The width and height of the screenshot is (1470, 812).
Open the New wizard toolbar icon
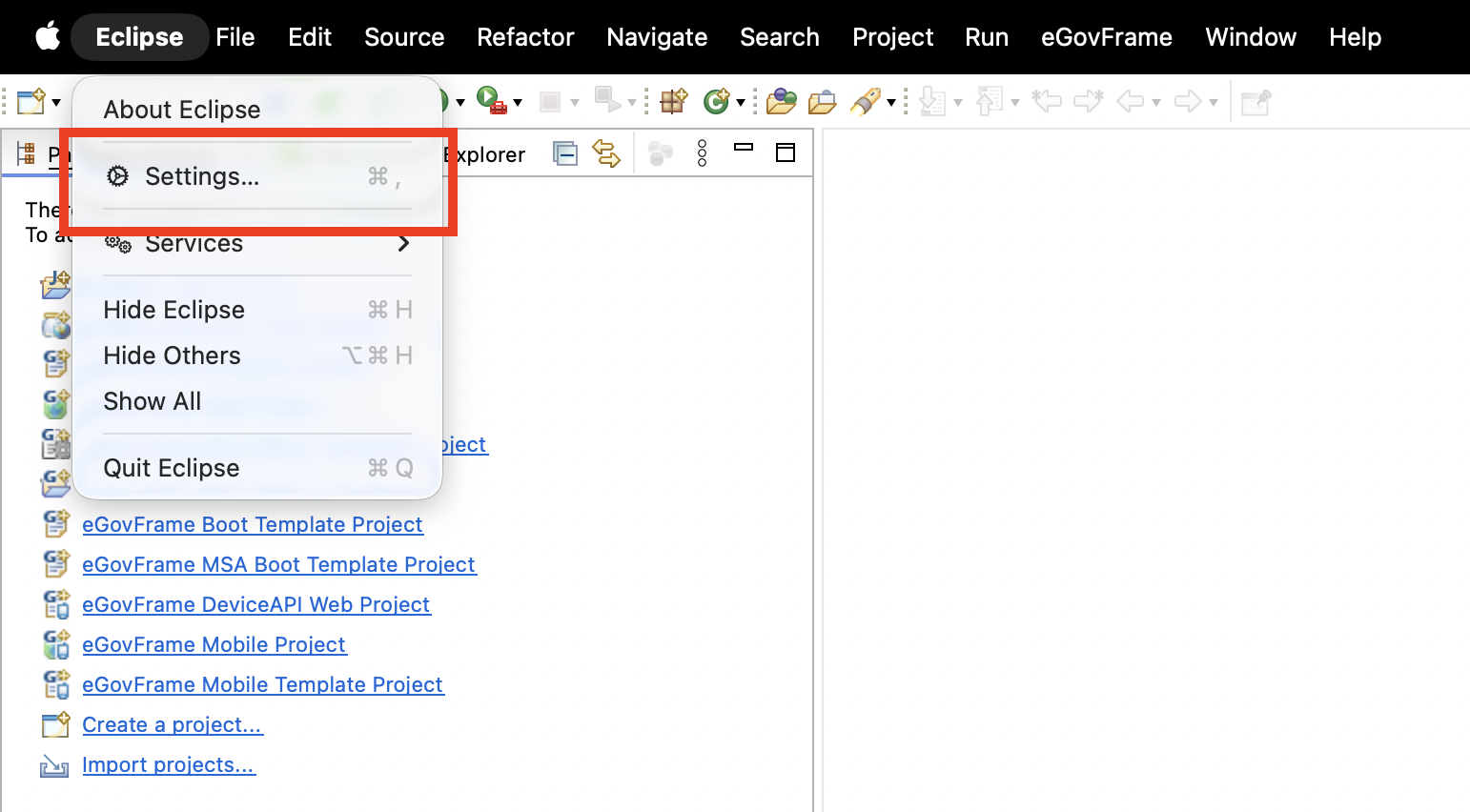[x=31, y=101]
